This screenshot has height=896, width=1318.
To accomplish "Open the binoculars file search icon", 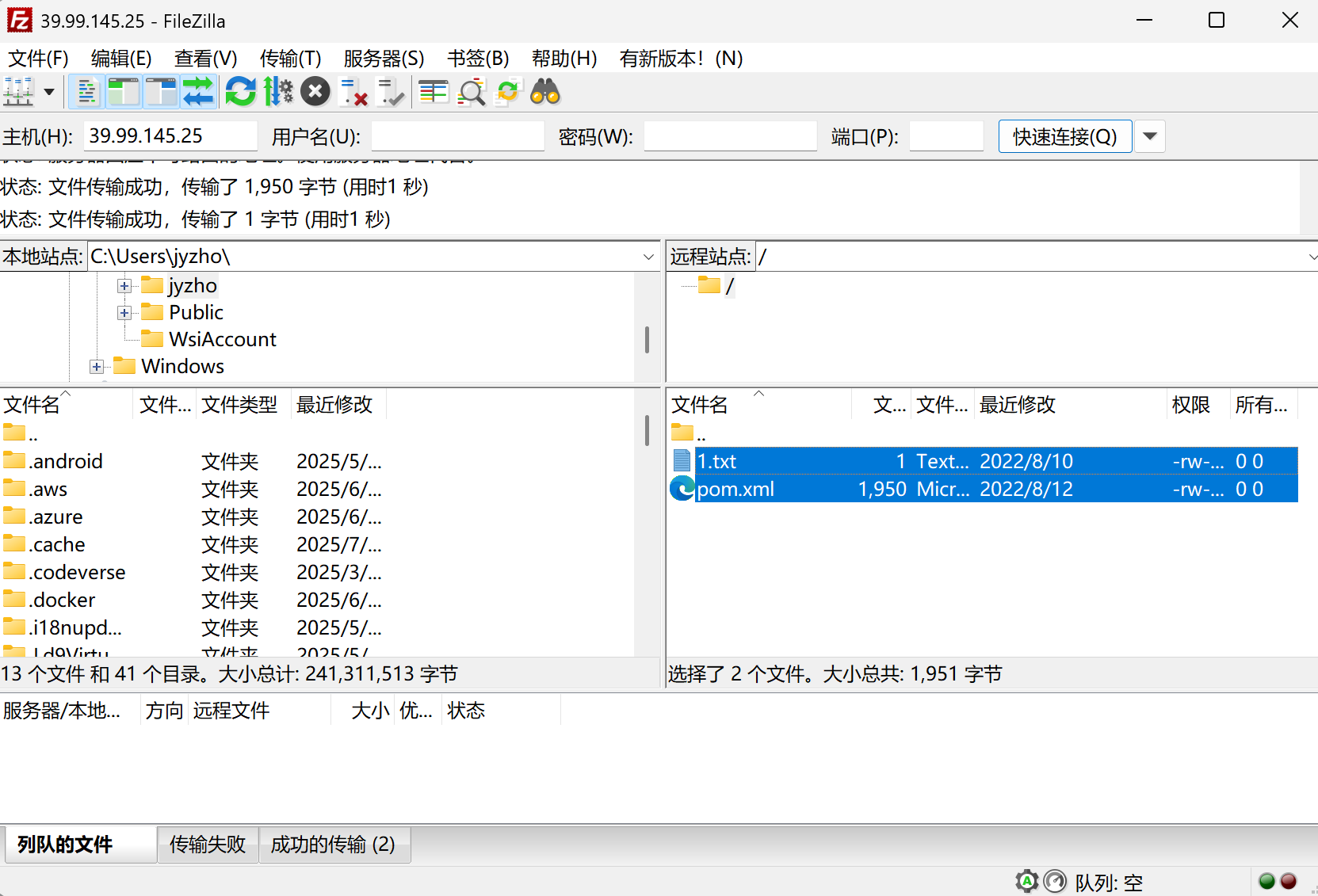I will [545, 92].
